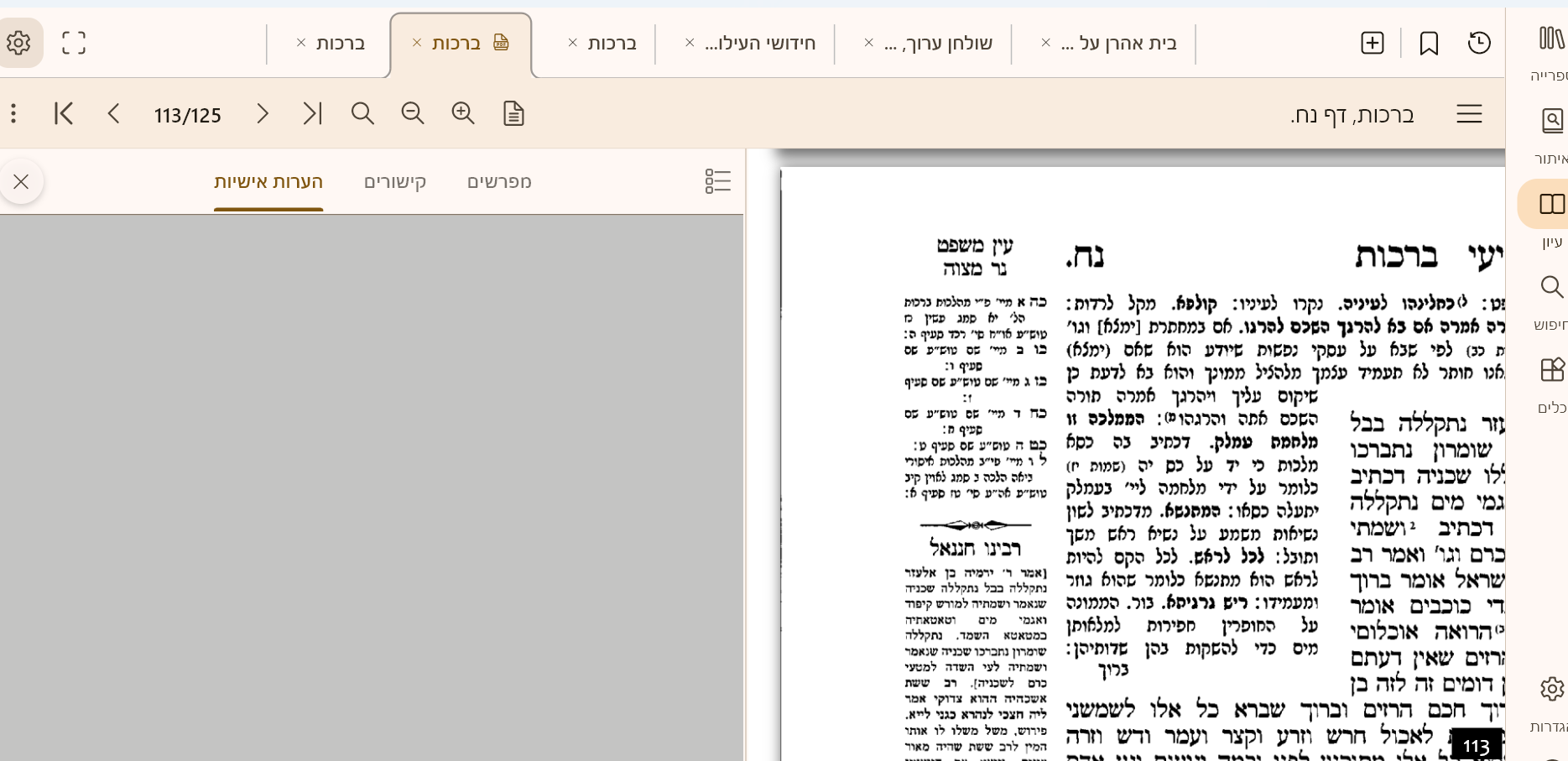Go to previous page arrow

(x=114, y=113)
